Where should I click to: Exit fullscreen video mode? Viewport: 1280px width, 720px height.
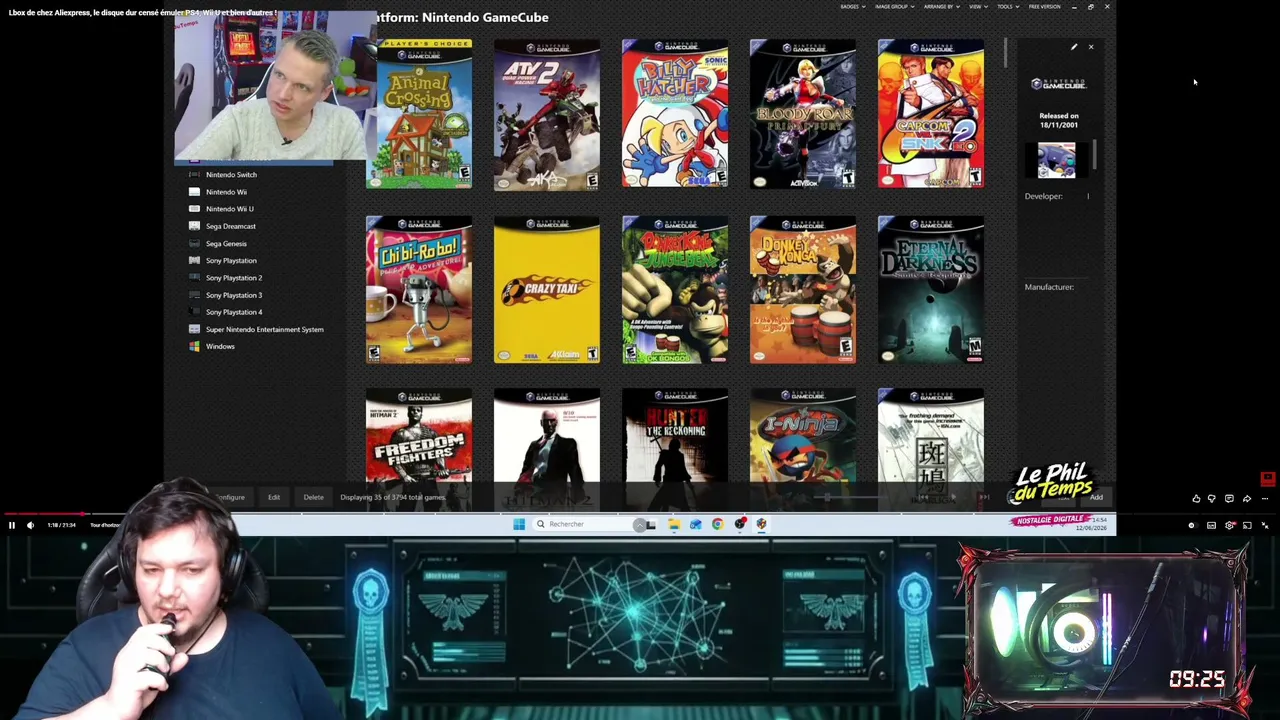(x=1265, y=525)
